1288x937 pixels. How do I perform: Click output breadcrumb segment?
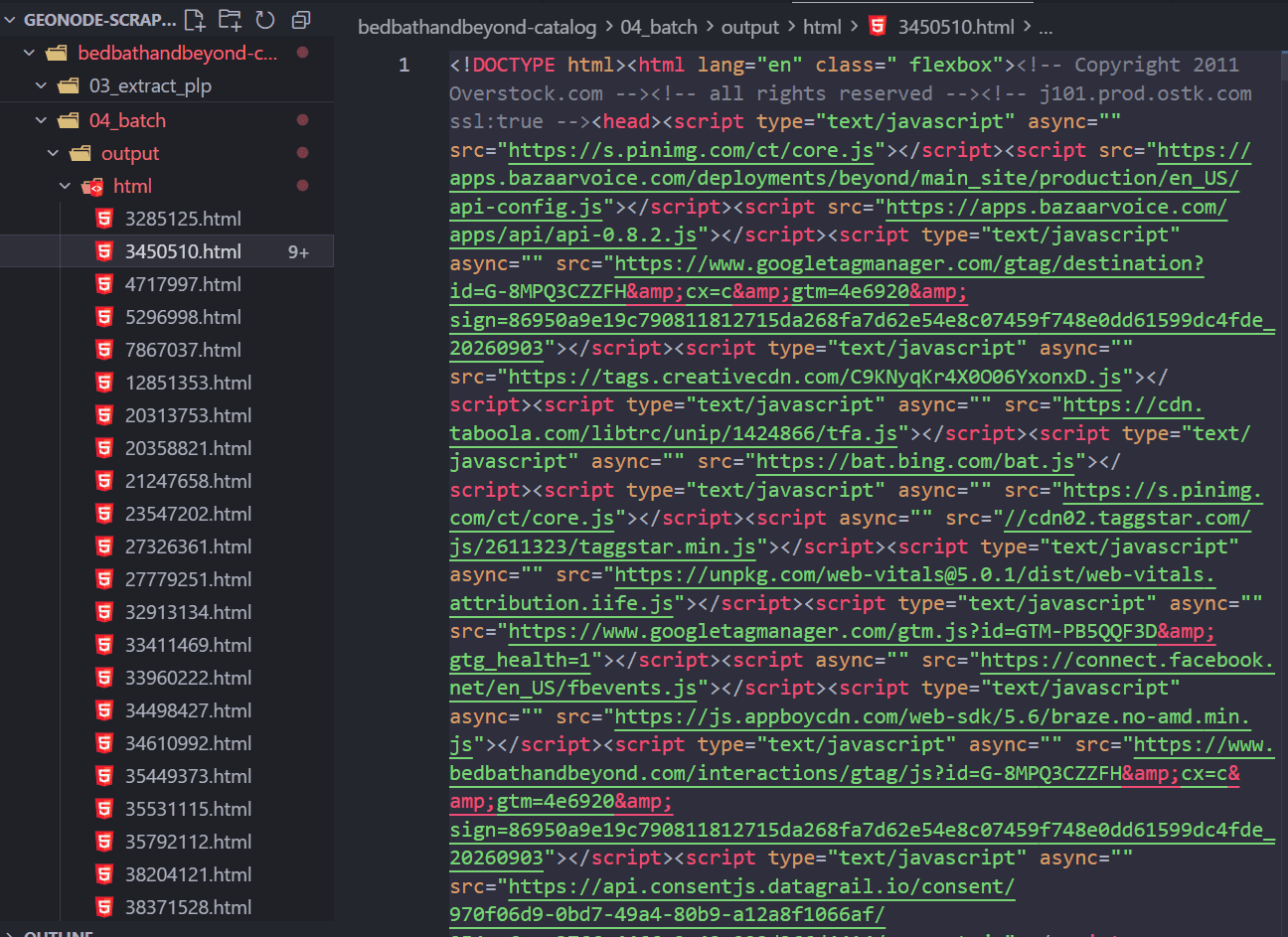(x=750, y=27)
